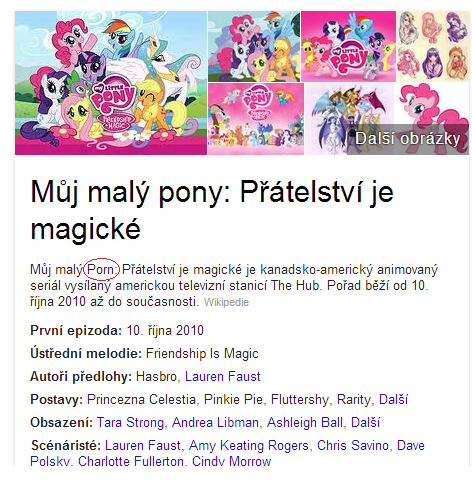Open the Ashleigh Ball link
Viewport: 472px width, 484px height.
point(305,423)
